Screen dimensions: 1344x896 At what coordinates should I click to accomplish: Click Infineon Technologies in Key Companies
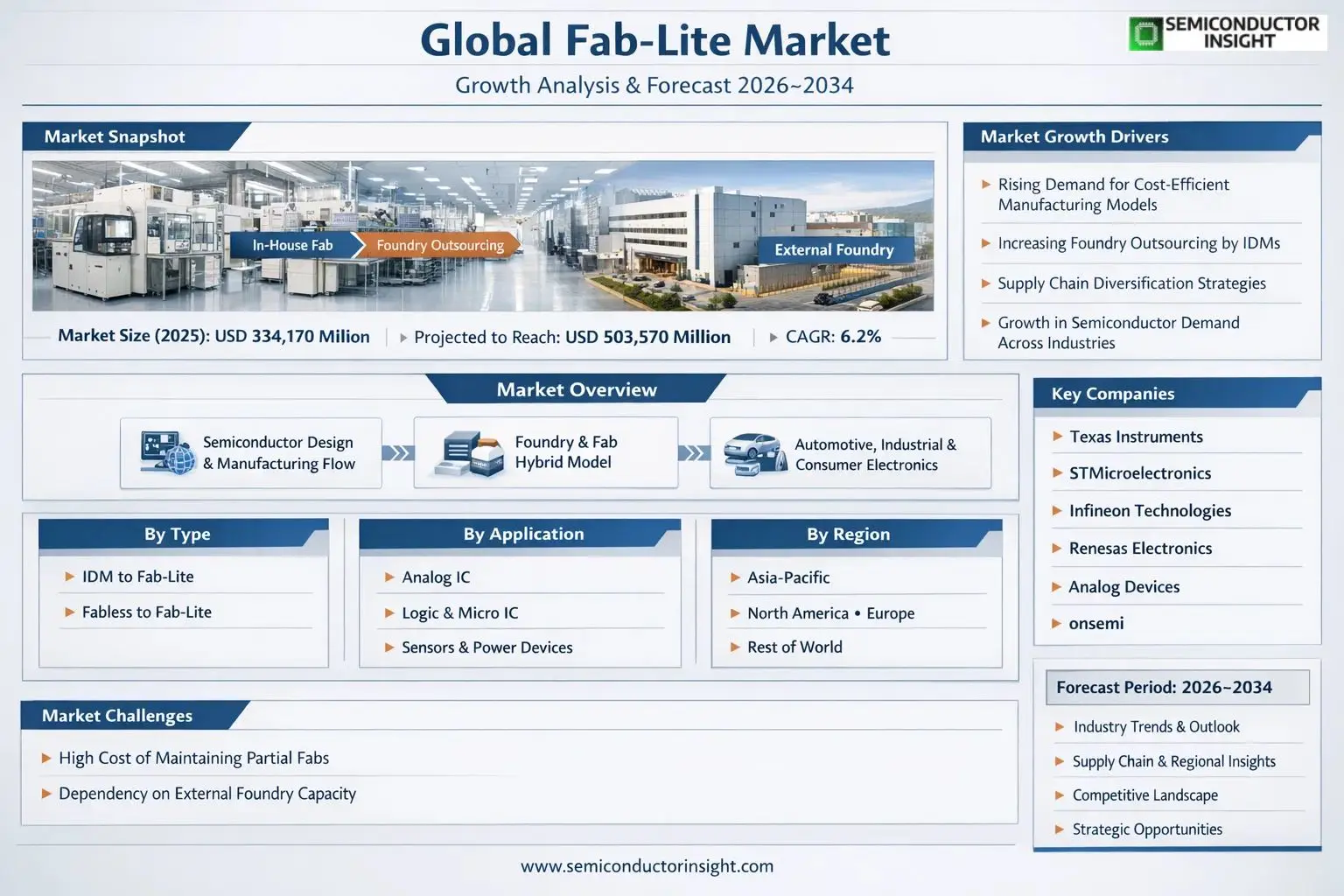click(1150, 511)
